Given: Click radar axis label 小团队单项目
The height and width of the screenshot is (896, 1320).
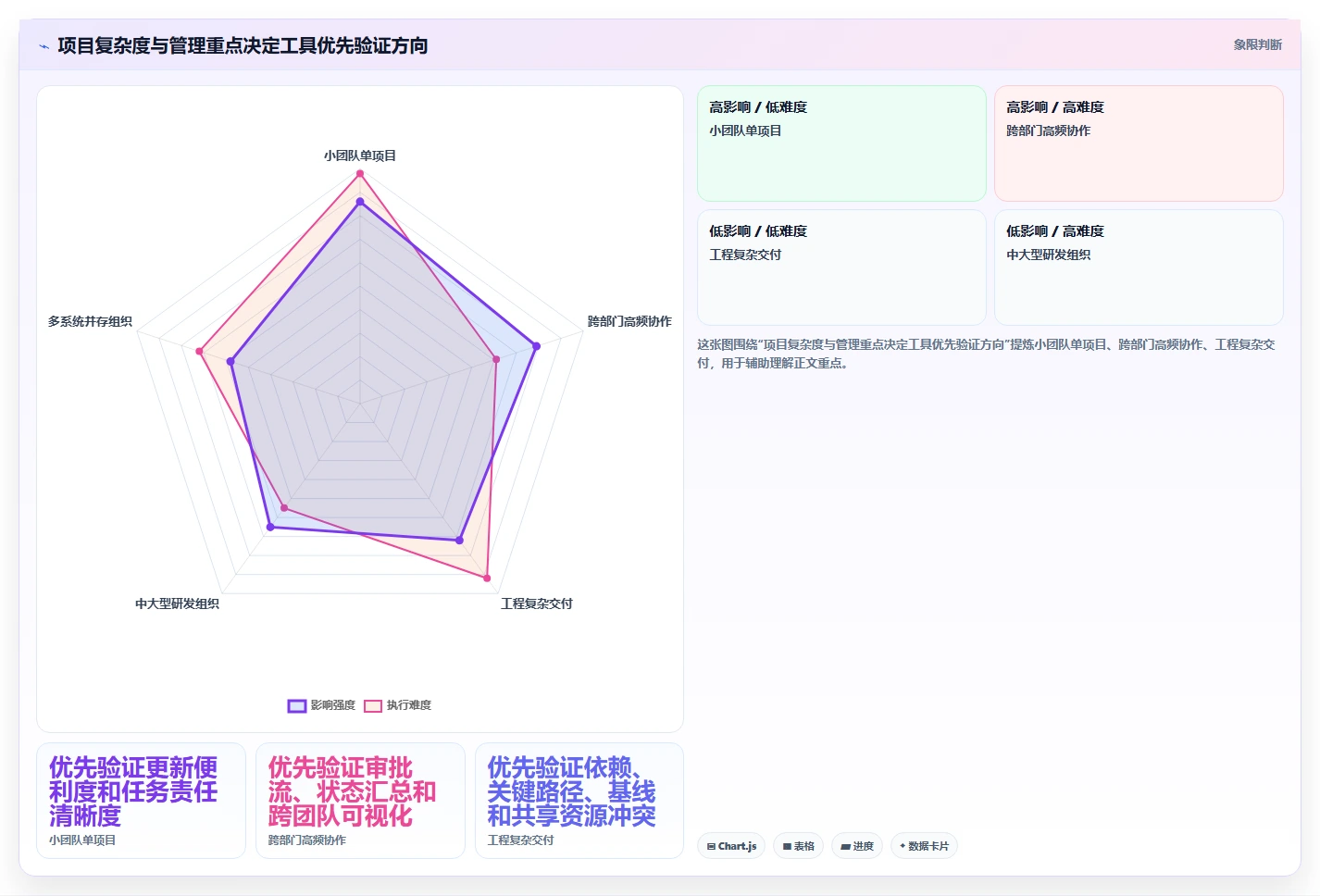Looking at the screenshot, I should [x=360, y=156].
